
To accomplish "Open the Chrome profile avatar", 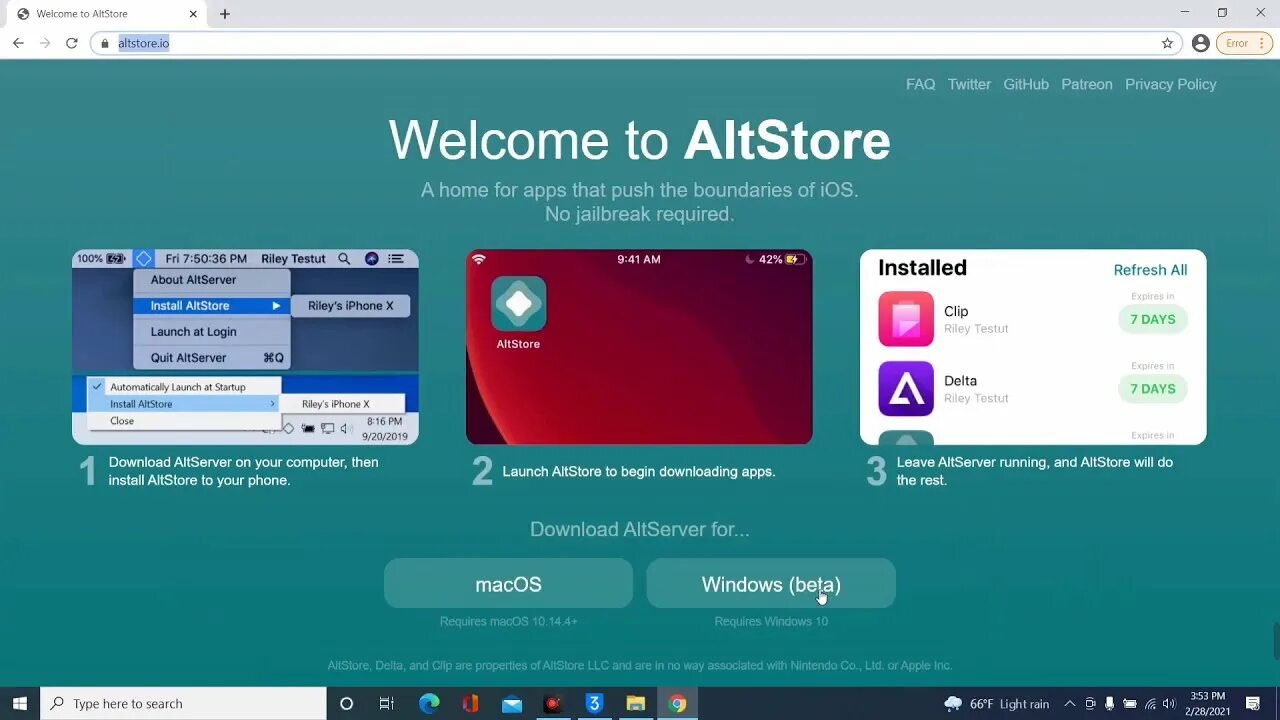I will (x=1201, y=43).
